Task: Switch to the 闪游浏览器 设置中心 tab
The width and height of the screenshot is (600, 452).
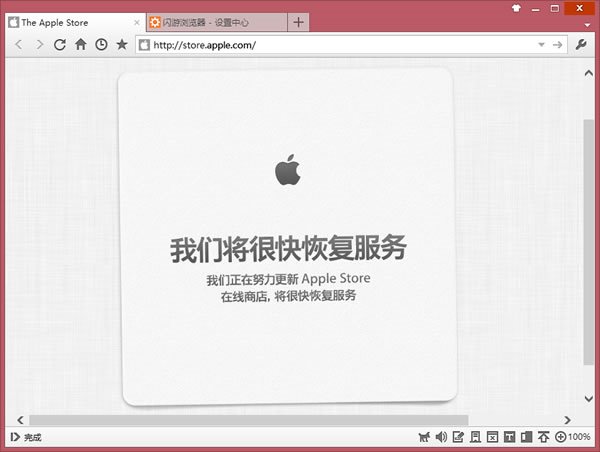Action: [x=210, y=22]
